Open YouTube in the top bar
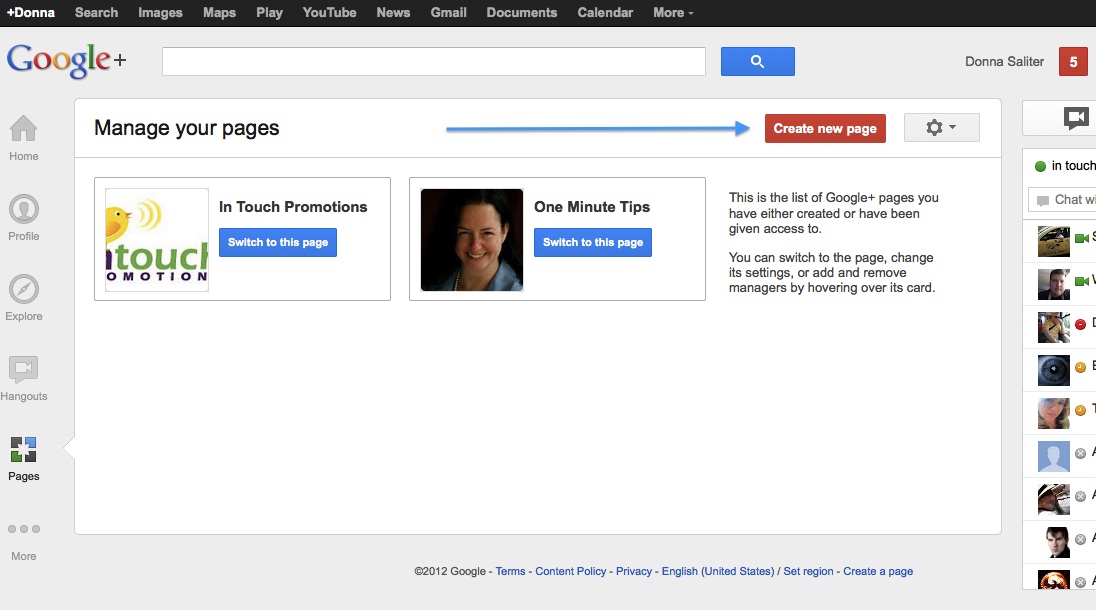The image size is (1096, 610). click(329, 13)
